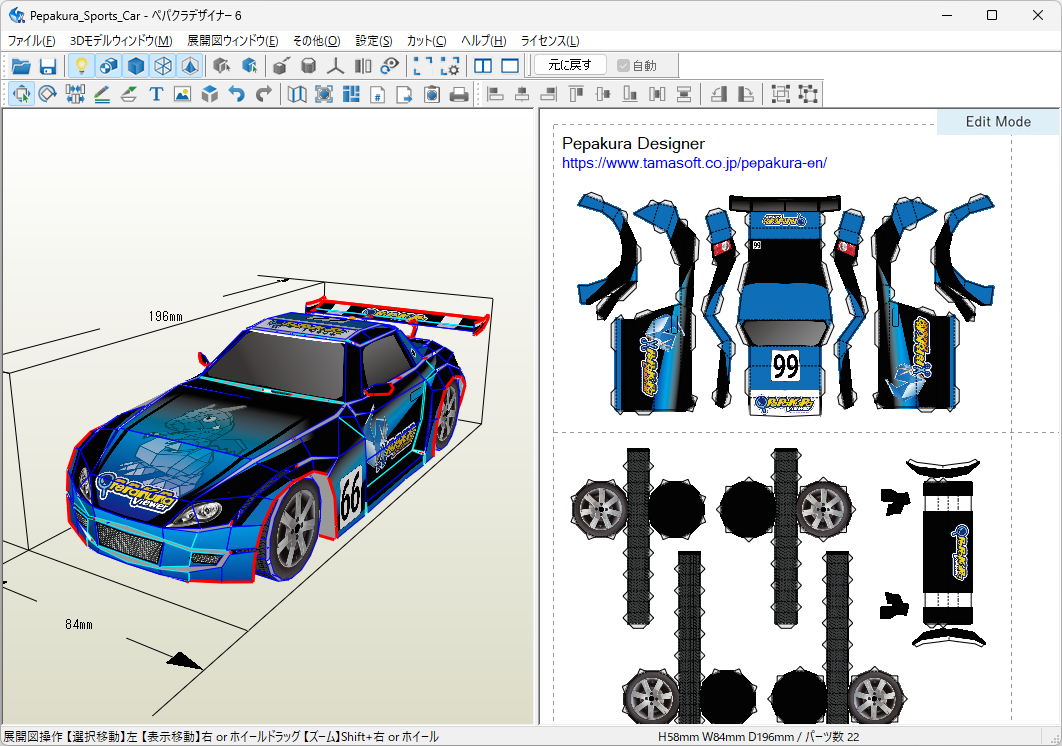This screenshot has height=746, width=1062.
Task: Click the align left edges icon
Action: (x=495, y=94)
